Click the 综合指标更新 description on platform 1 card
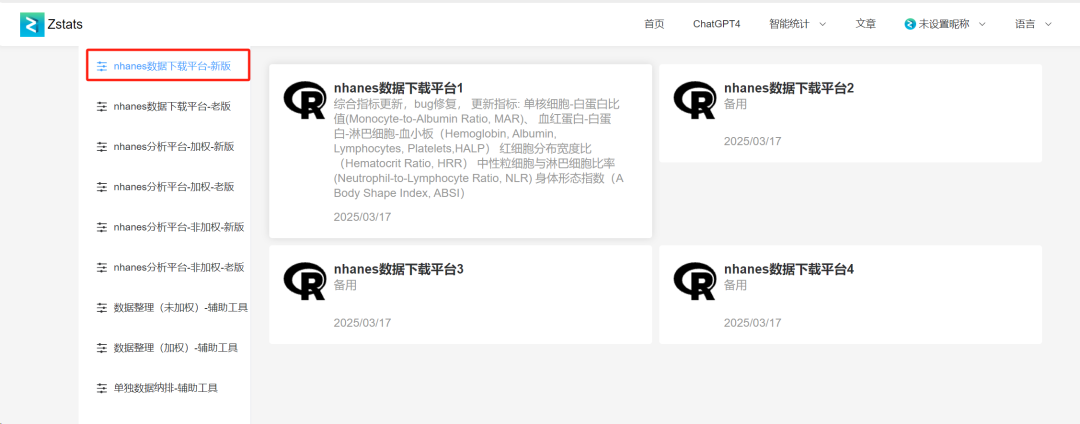The width and height of the screenshot is (1080, 424). click(x=479, y=149)
